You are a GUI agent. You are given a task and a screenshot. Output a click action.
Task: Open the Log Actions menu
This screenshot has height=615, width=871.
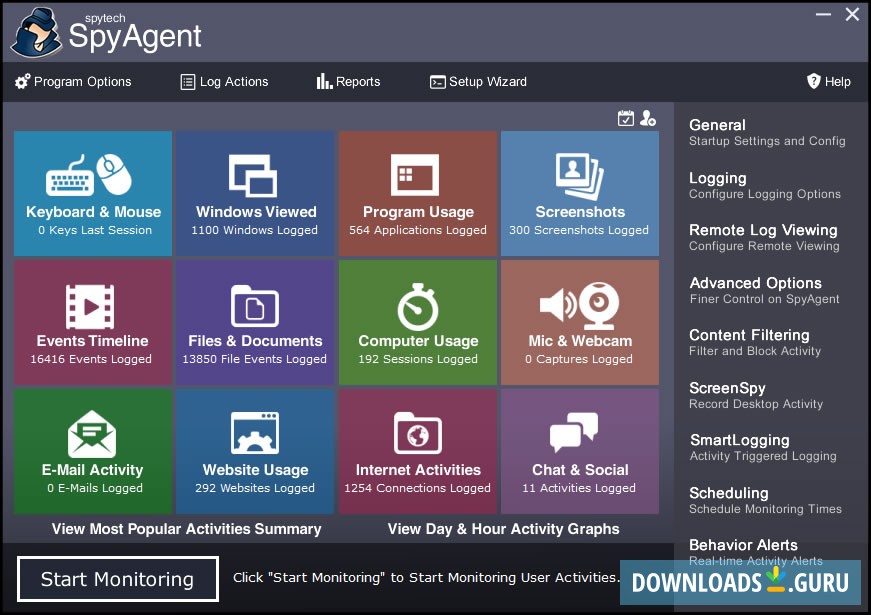tap(224, 82)
